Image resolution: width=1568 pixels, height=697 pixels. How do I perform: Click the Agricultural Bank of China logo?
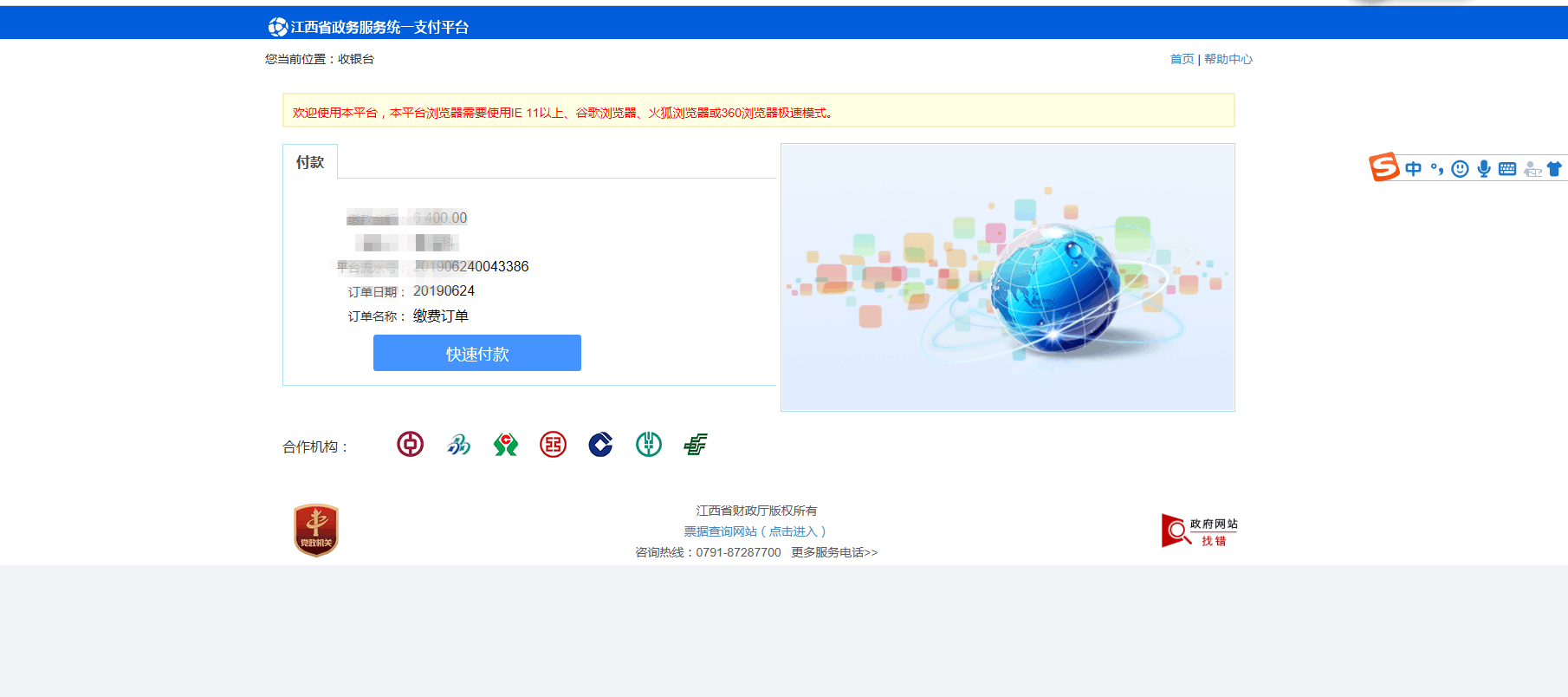(648, 445)
